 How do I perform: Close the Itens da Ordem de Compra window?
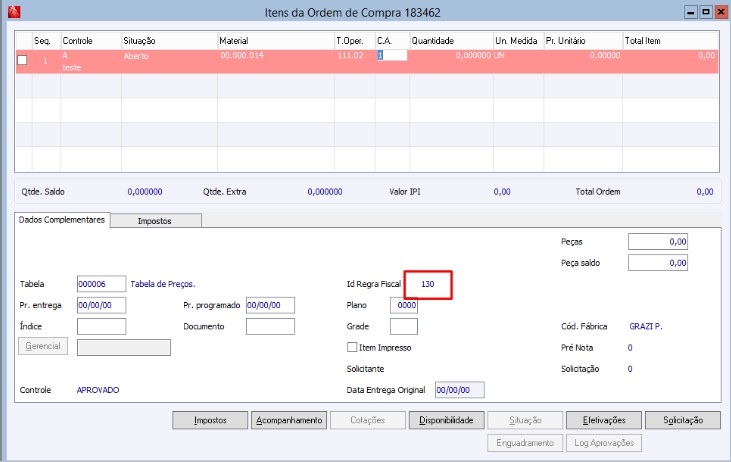click(x=721, y=13)
